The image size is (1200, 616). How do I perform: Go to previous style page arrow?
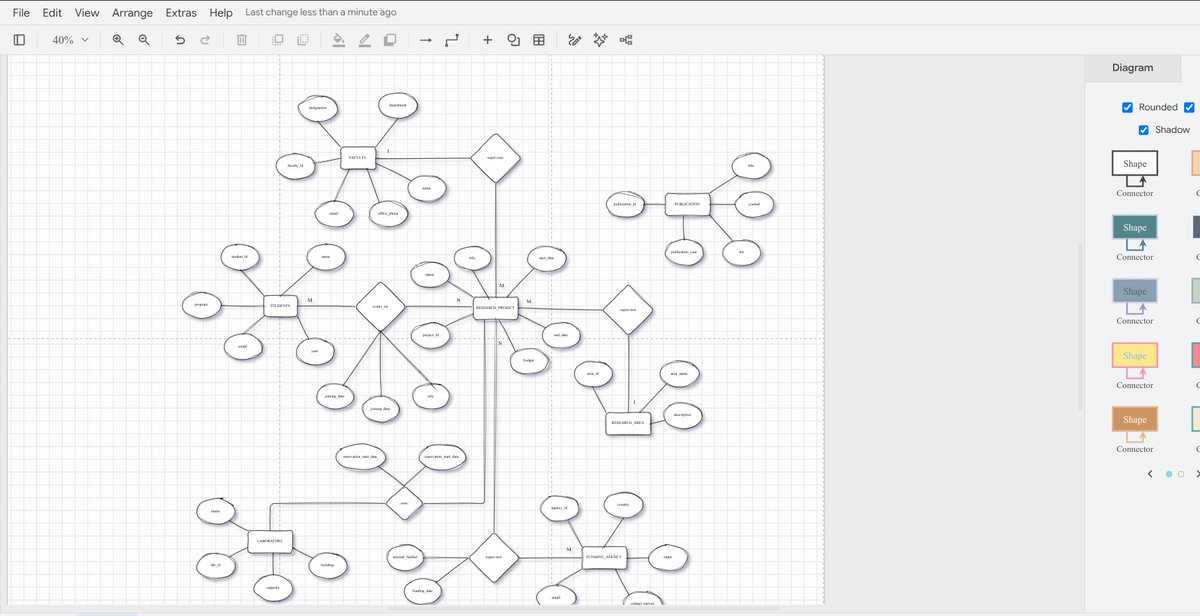click(x=1150, y=474)
